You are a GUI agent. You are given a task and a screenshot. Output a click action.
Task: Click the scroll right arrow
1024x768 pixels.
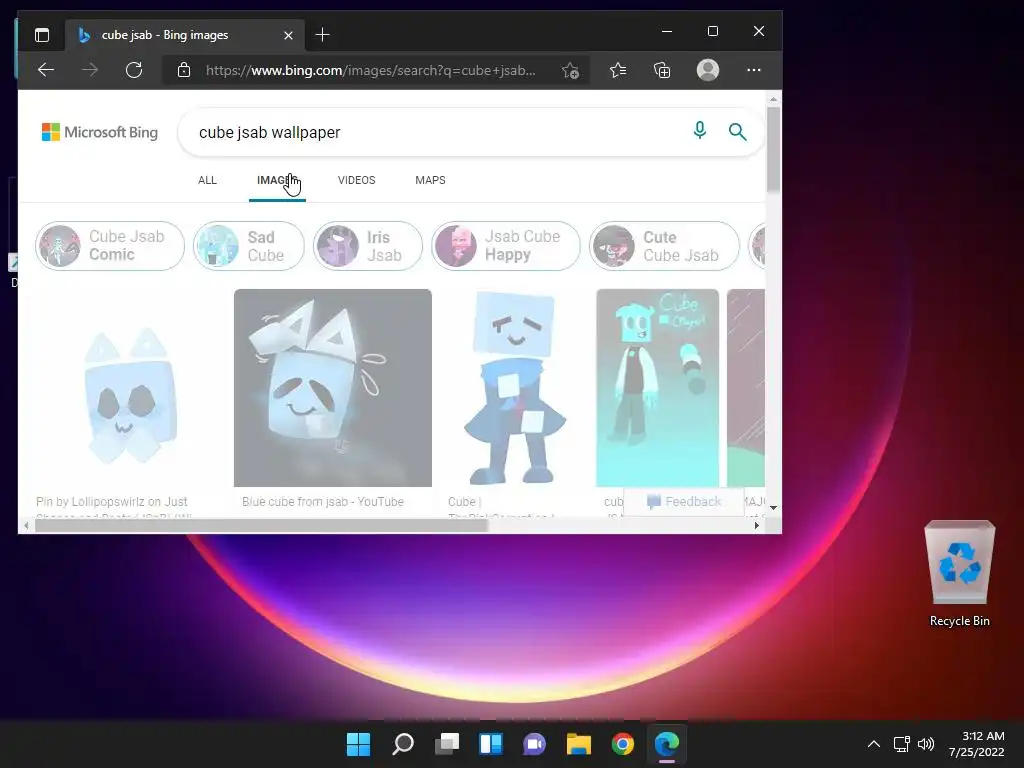pyautogui.click(x=757, y=526)
